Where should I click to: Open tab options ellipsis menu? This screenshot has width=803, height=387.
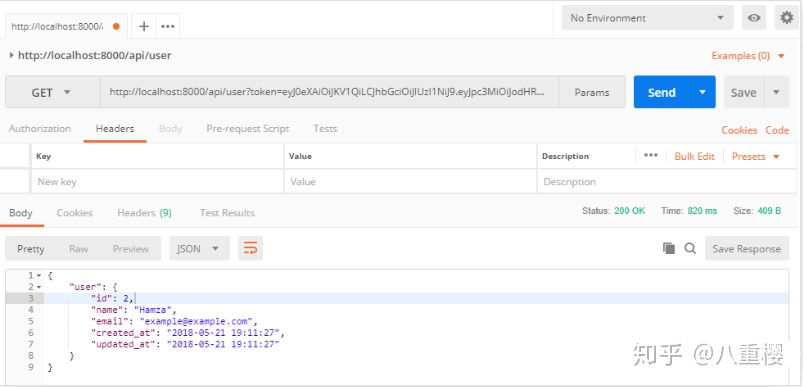pyautogui.click(x=168, y=27)
